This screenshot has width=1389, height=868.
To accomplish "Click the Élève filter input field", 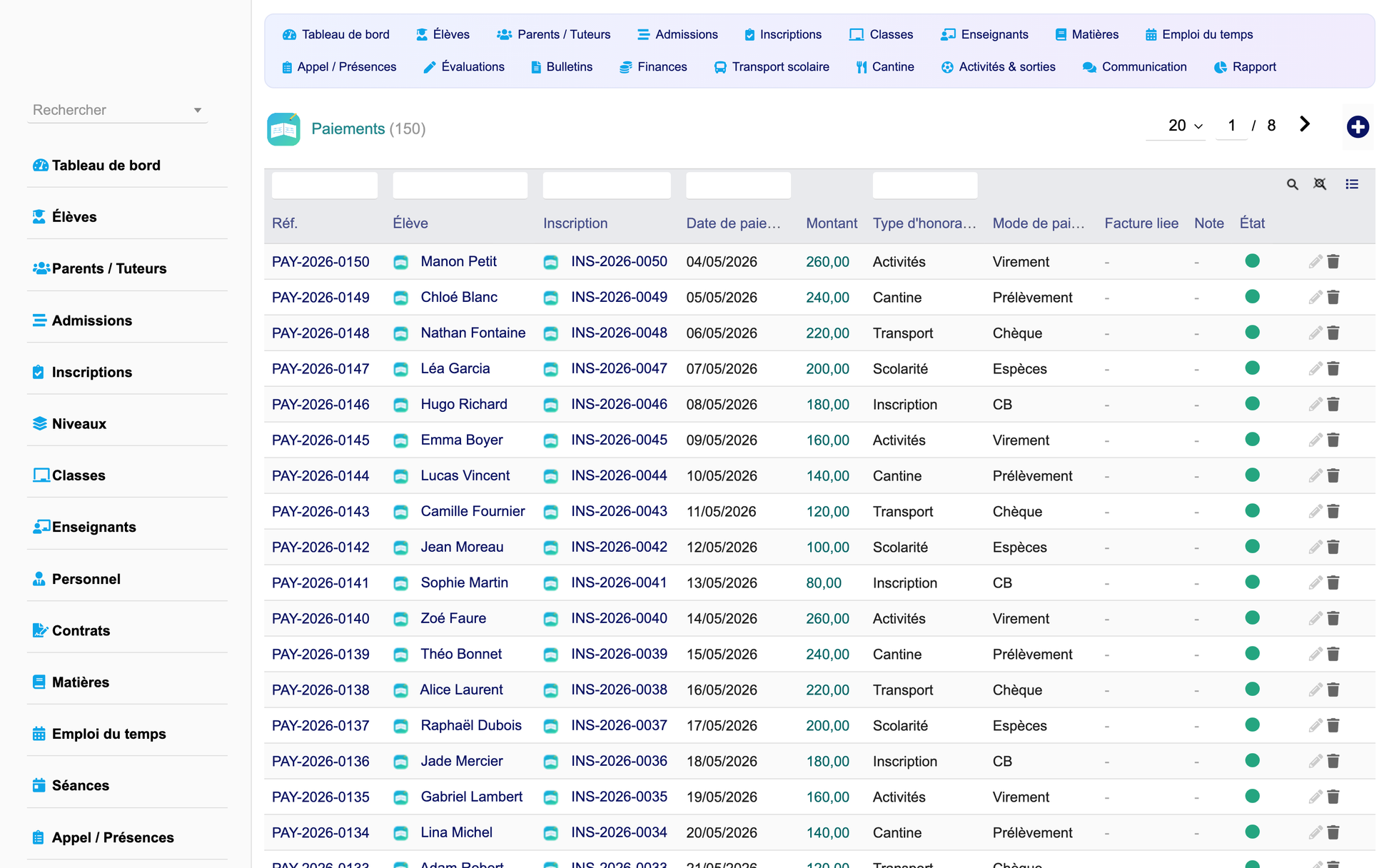I will [460, 186].
